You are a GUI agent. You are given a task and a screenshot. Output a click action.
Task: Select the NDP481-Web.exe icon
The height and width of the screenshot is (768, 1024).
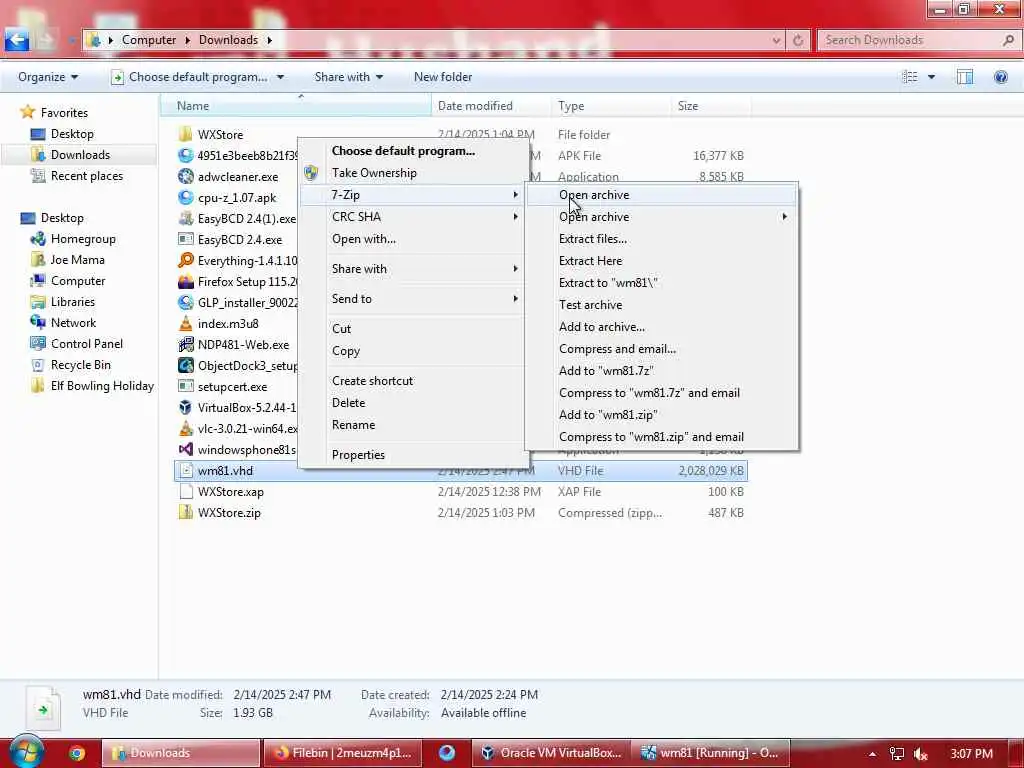pos(185,344)
